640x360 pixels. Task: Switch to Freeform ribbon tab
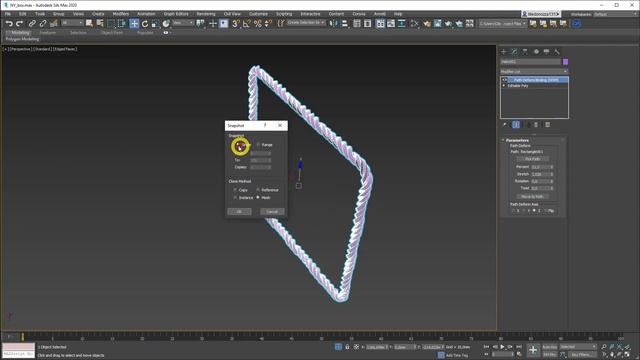tap(48, 33)
